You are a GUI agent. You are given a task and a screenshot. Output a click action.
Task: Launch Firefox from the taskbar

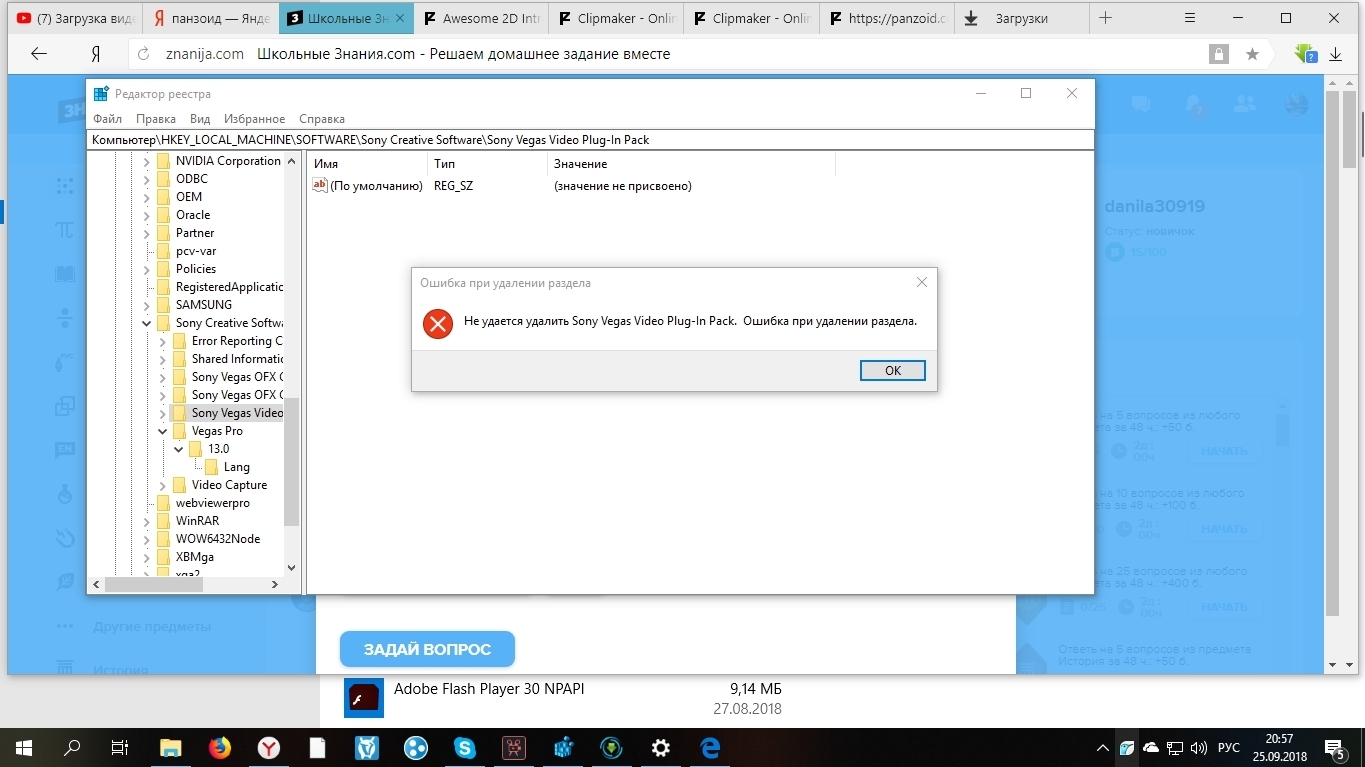219,747
